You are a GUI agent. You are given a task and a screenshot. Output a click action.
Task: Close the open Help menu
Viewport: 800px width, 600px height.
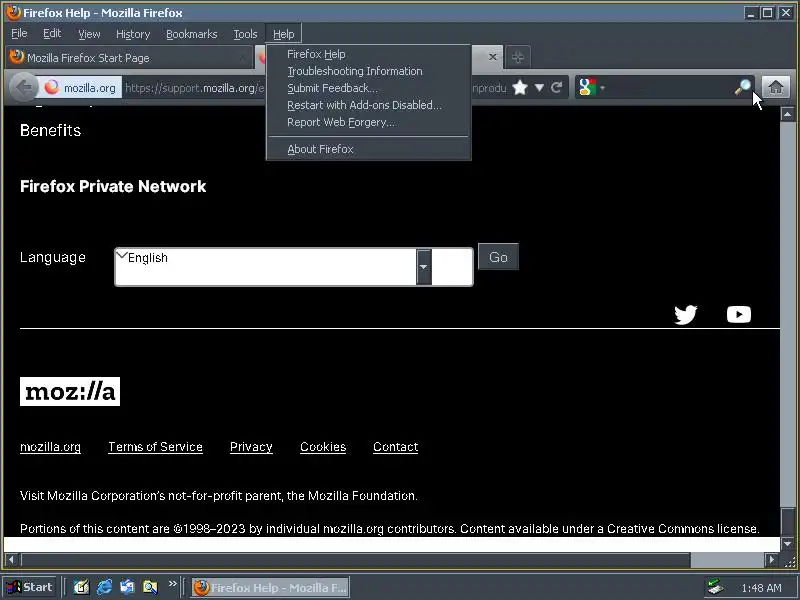(x=284, y=34)
